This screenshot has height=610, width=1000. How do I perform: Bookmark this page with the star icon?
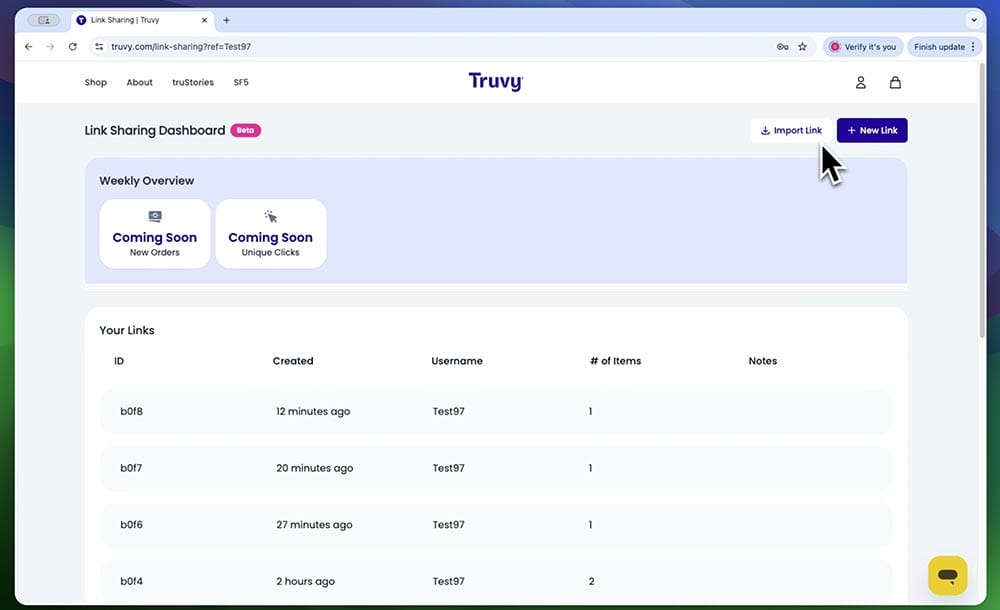(802, 47)
